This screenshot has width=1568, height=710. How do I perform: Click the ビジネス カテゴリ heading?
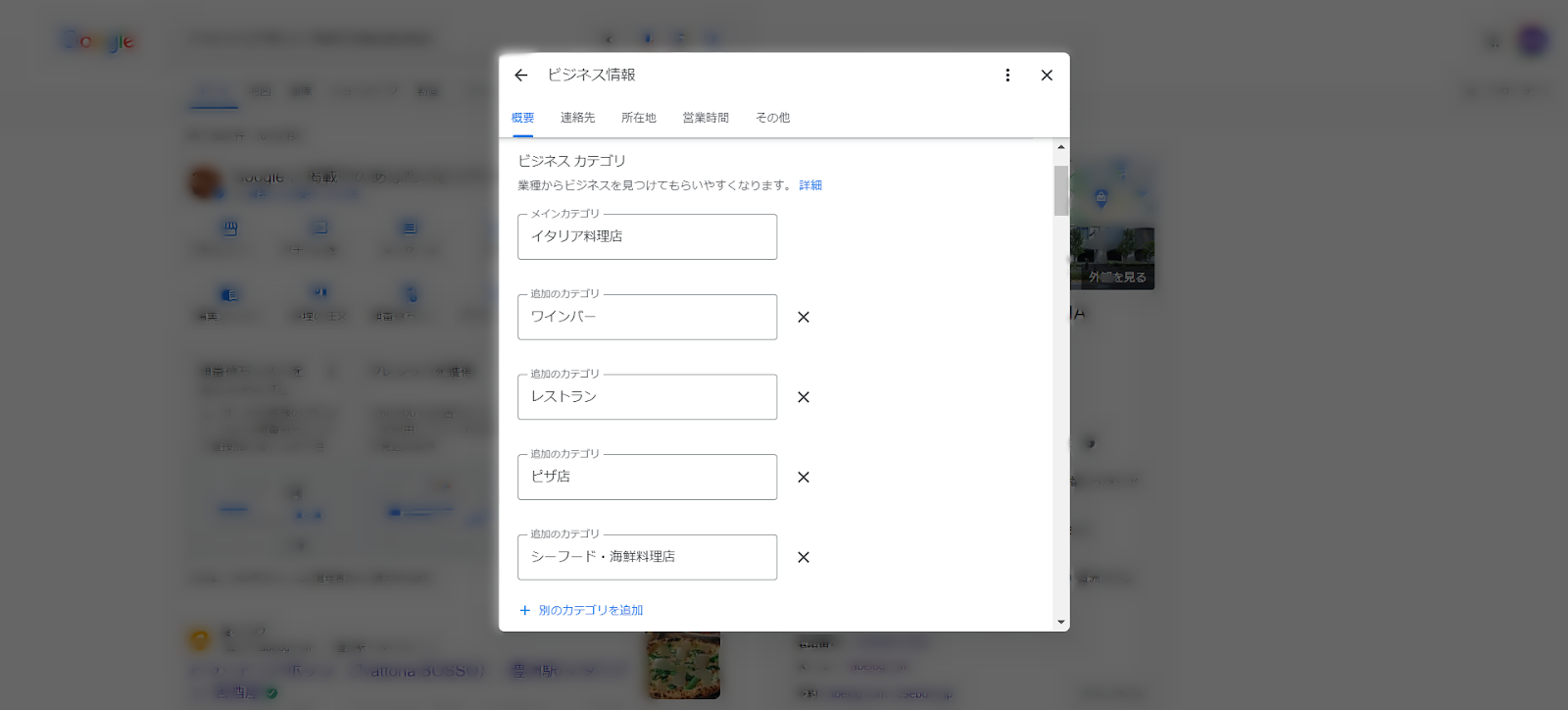tap(571, 161)
